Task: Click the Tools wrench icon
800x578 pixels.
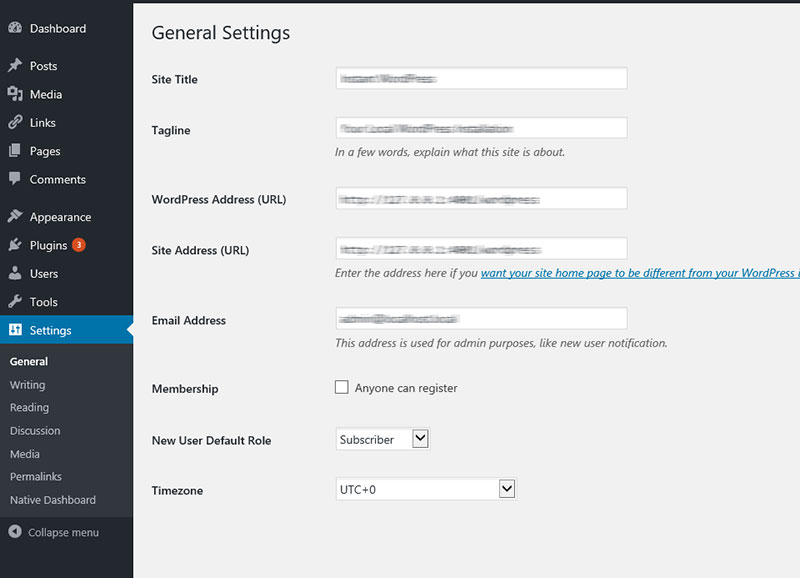Action: coord(15,301)
